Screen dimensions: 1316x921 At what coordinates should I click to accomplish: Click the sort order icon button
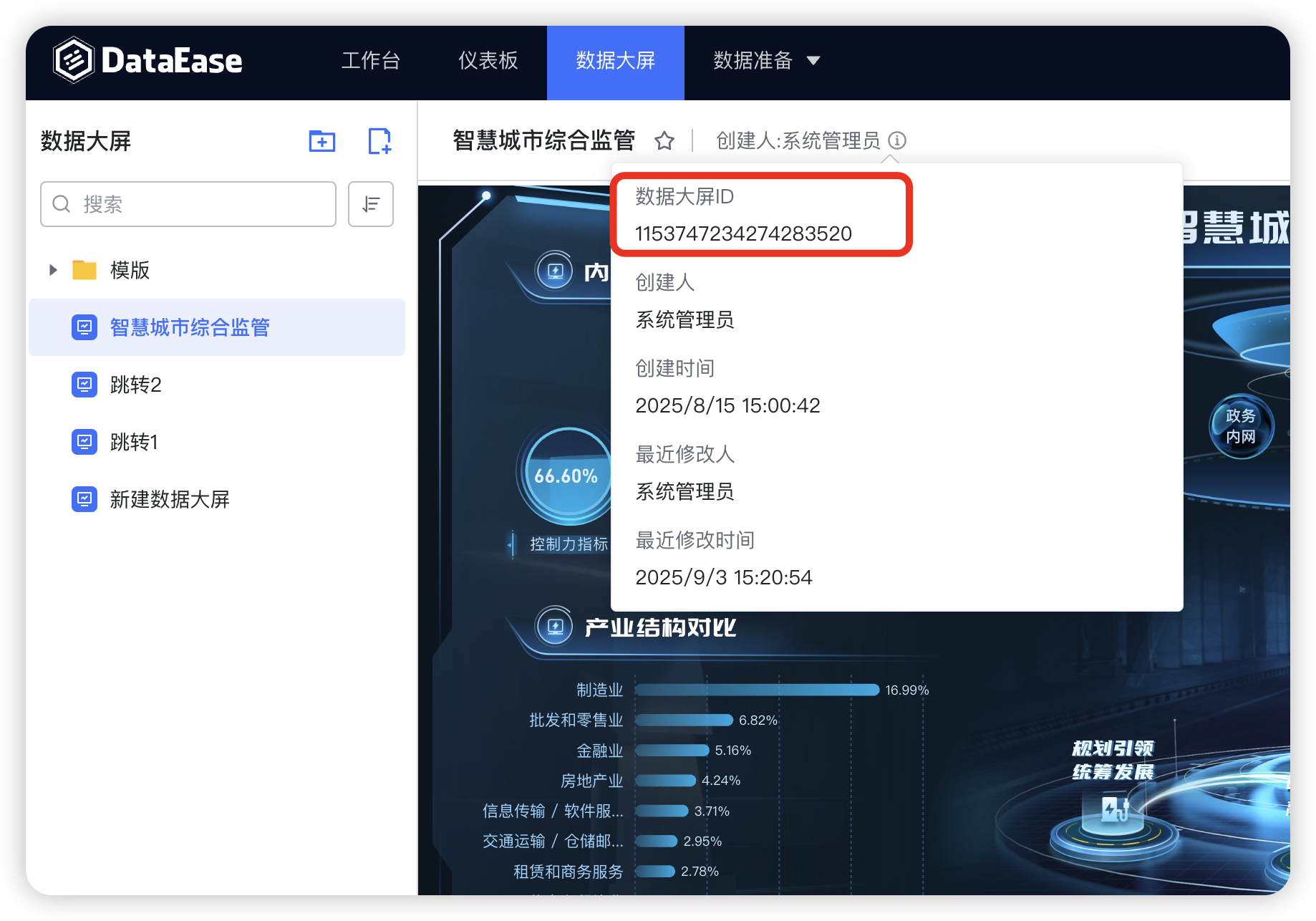370,204
